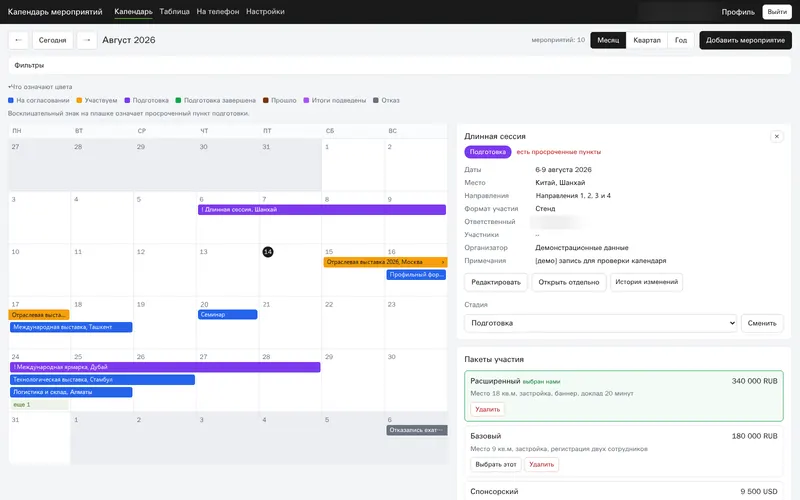Click the 180 000 RUB price
The image size is (800, 500).
754,436
